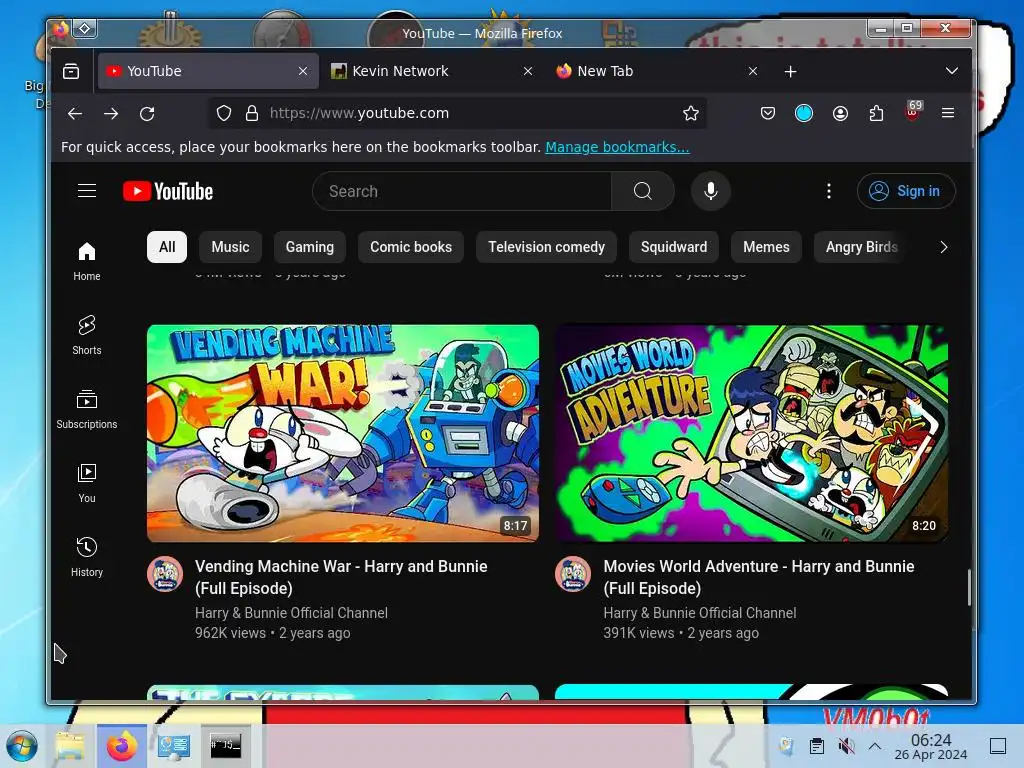1024x768 pixels.
Task: Close the Kevin Network tab
Action: [x=528, y=71]
